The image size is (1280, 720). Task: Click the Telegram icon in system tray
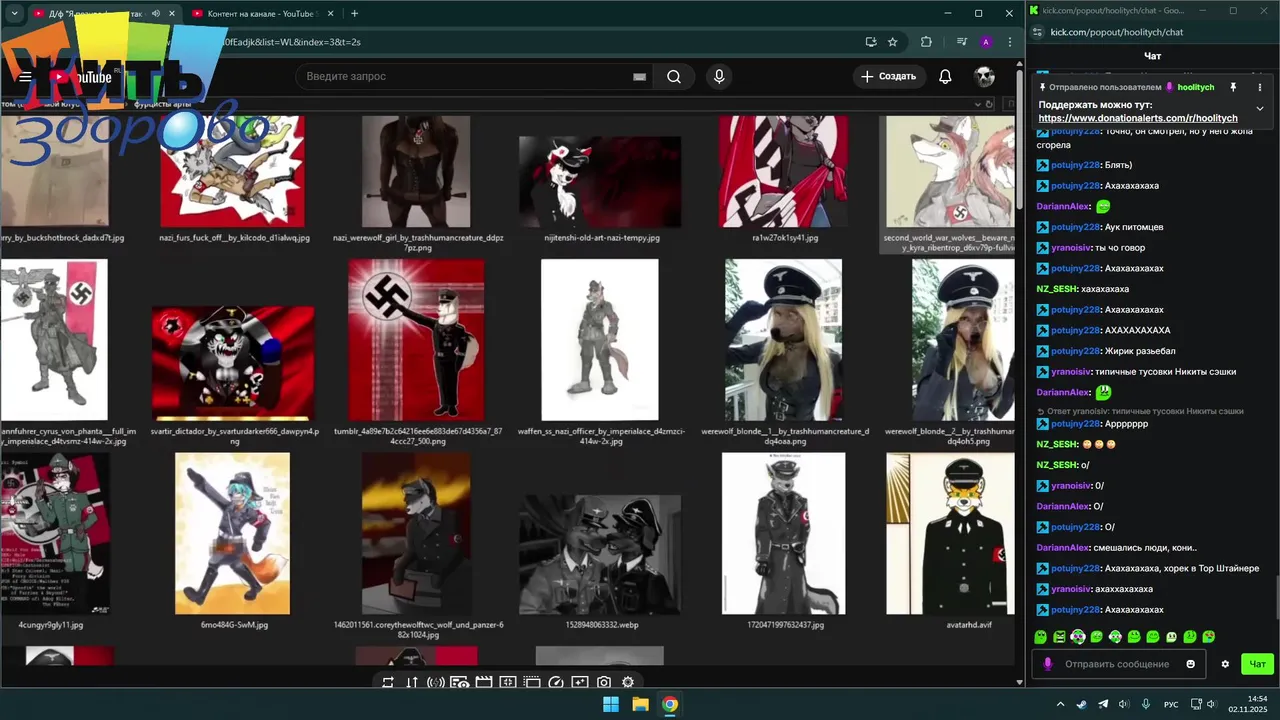[x=1103, y=704]
